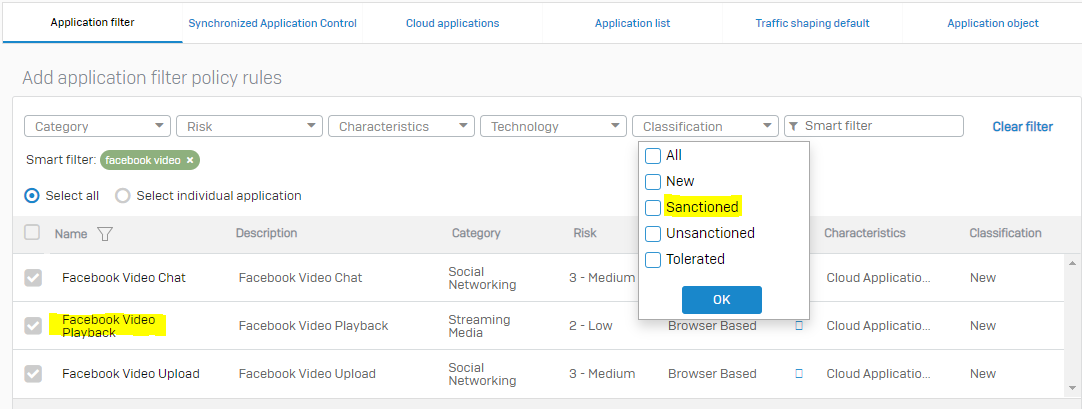Image resolution: width=1082 pixels, height=409 pixels.
Task: Open the Category dropdown
Action: coord(97,126)
